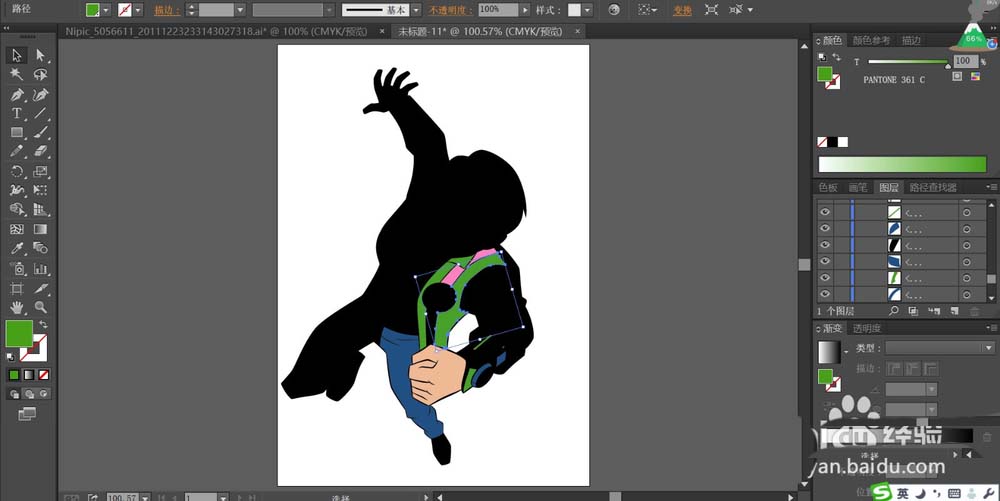The image size is (1000, 501).
Task: Click the locate object magnifier in Layers panel
Action: [x=893, y=310]
